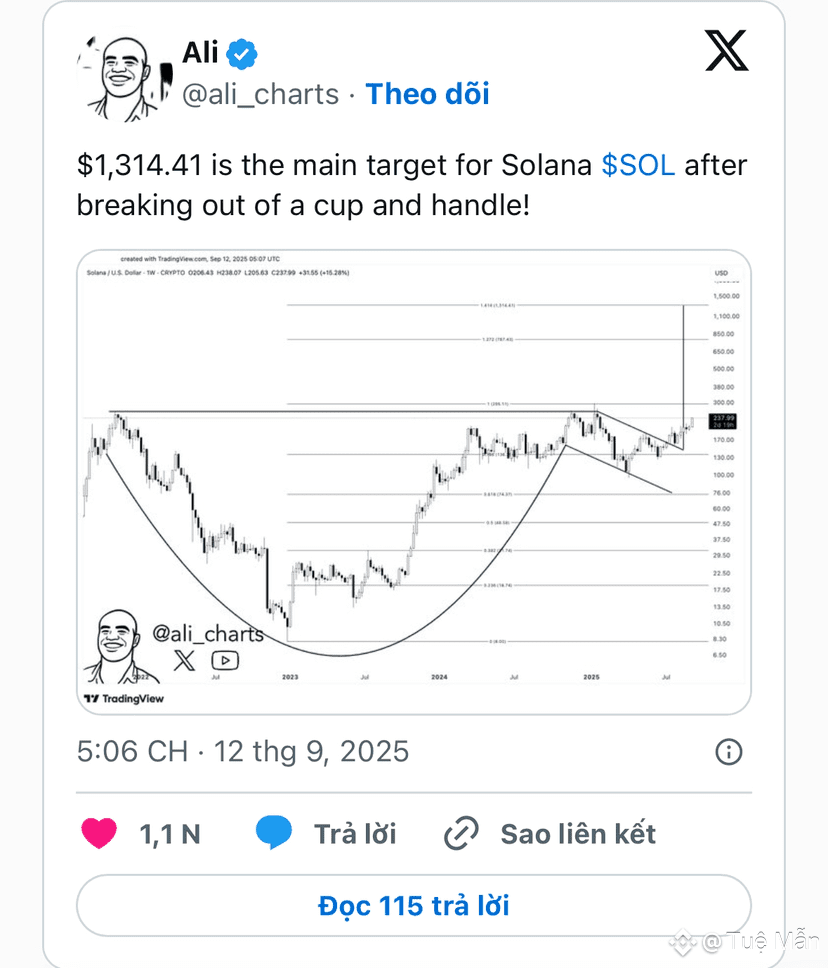Open Ali's profile avatar

(x=125, y=78)
